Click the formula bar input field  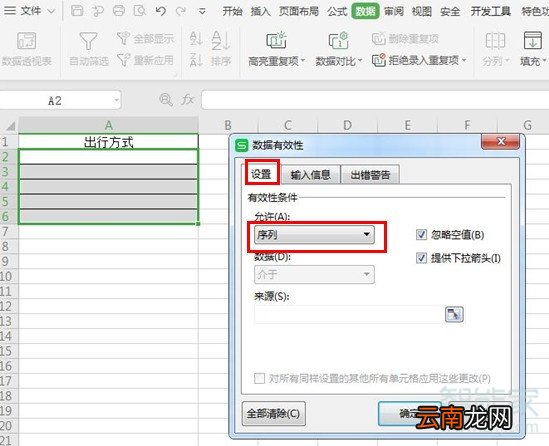tap(375, 100)
